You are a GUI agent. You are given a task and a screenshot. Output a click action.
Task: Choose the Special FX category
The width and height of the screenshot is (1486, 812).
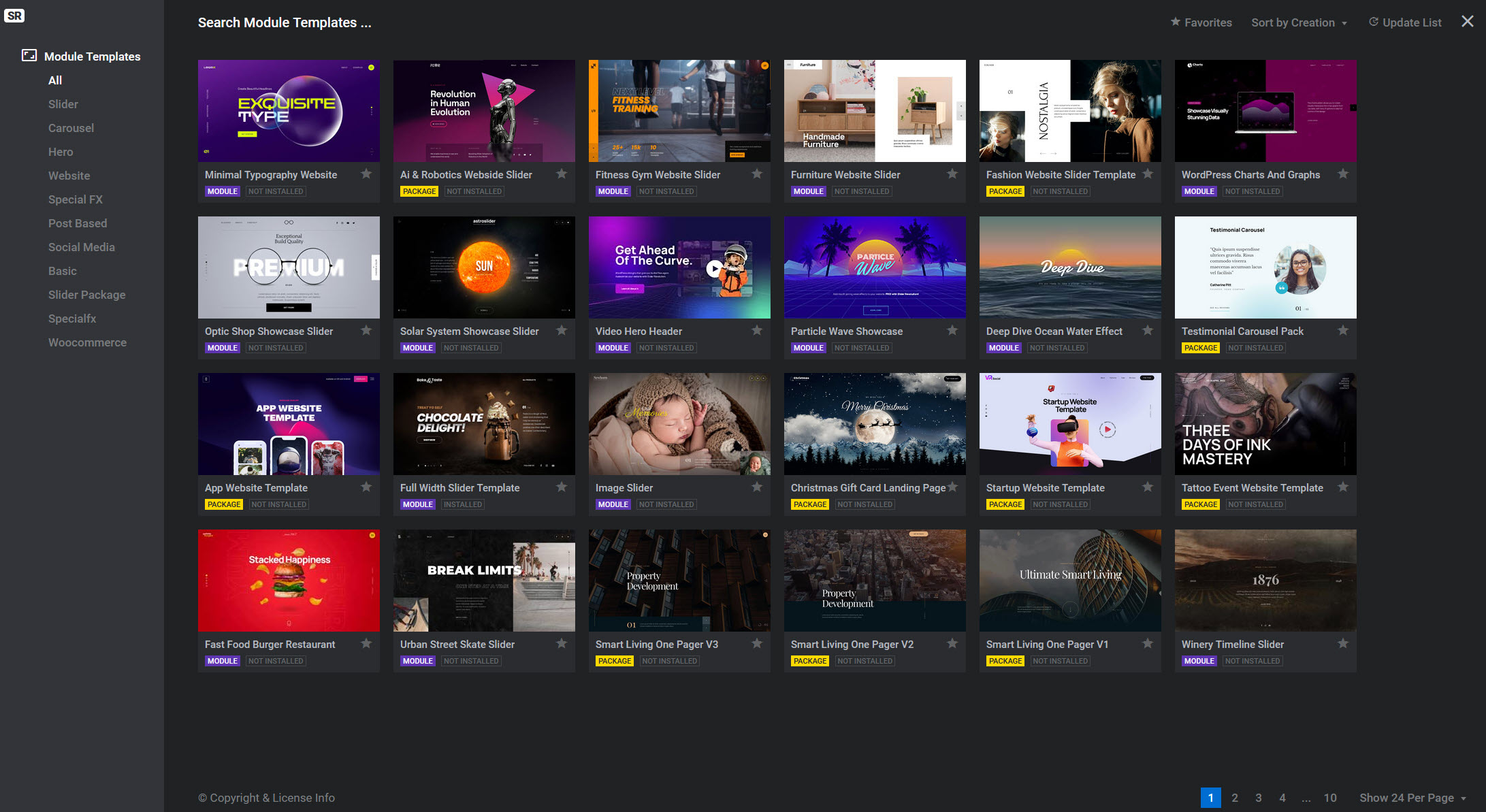tap(76, 199)
